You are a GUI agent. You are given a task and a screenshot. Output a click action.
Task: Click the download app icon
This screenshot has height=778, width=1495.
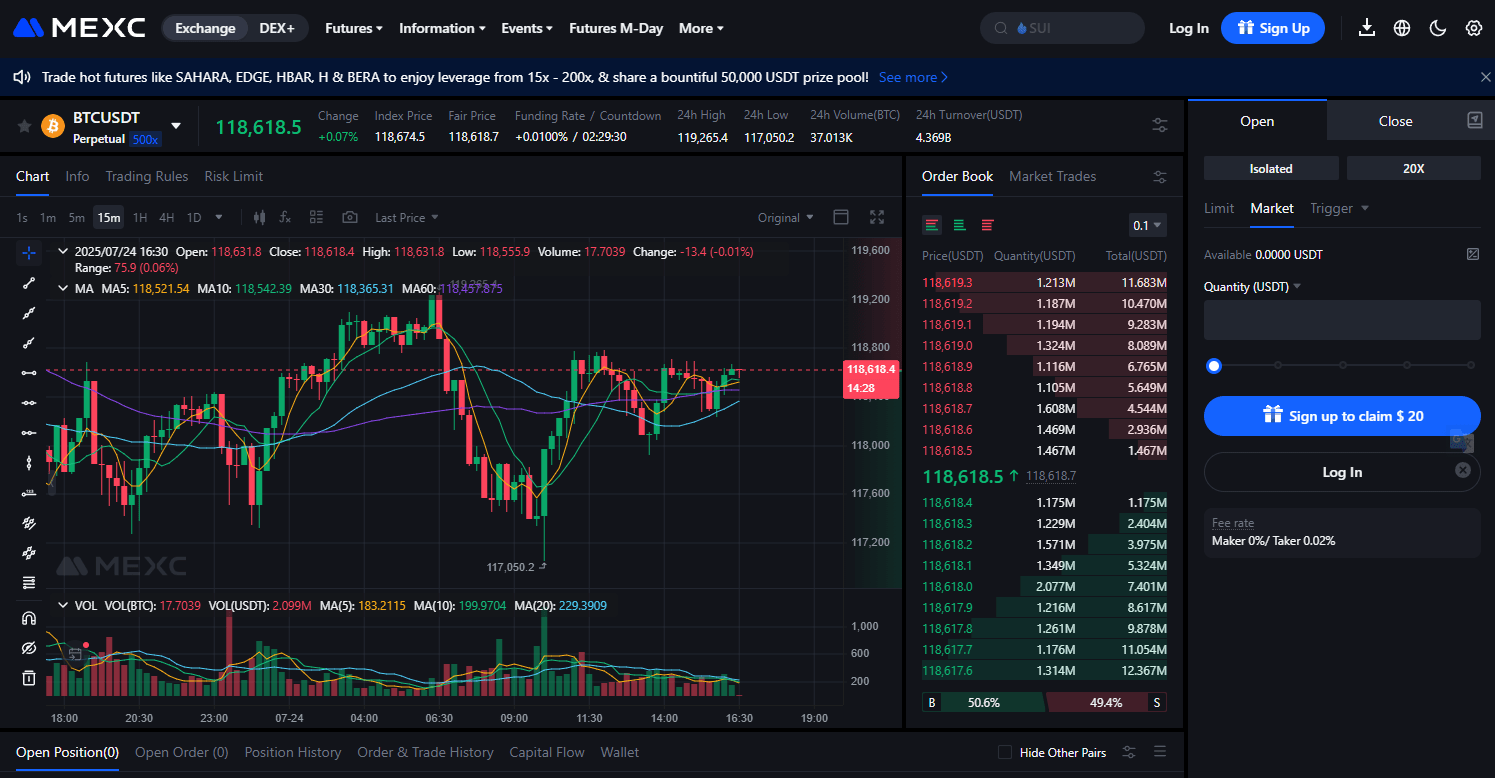[x=1367, y=28]
